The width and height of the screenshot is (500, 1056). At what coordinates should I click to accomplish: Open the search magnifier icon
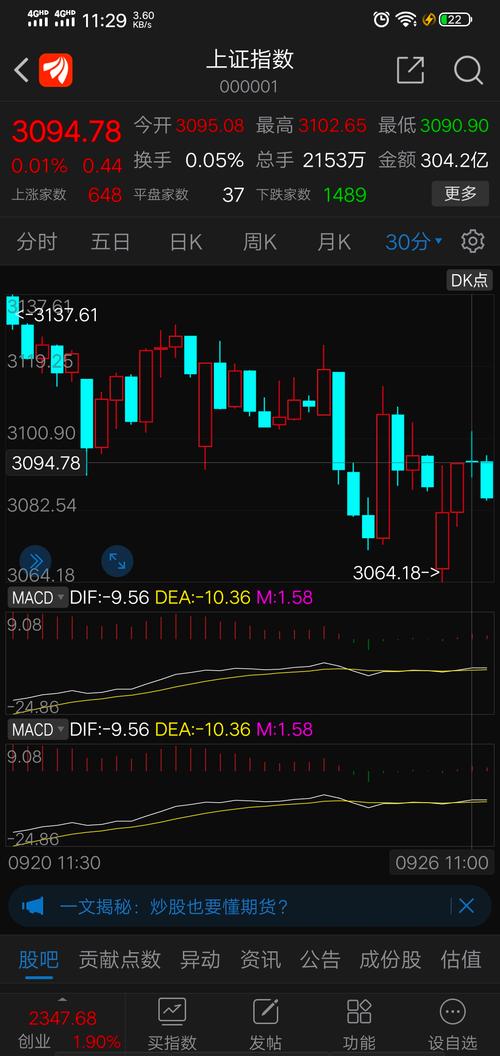(468, 70)
